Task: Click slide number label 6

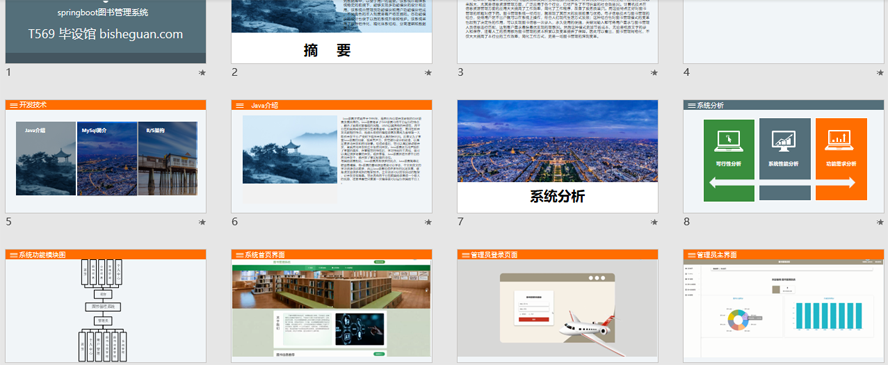Action: pos(234,222)
